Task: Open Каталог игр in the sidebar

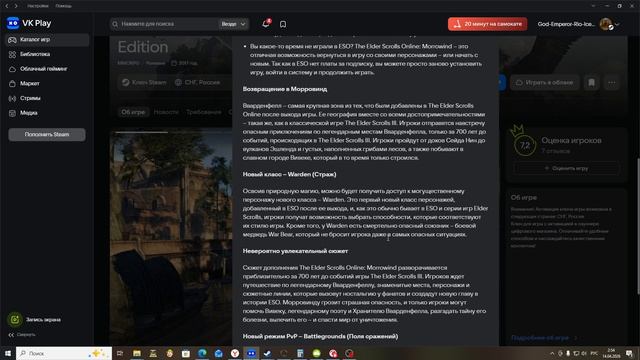Action: click(47, 40)
